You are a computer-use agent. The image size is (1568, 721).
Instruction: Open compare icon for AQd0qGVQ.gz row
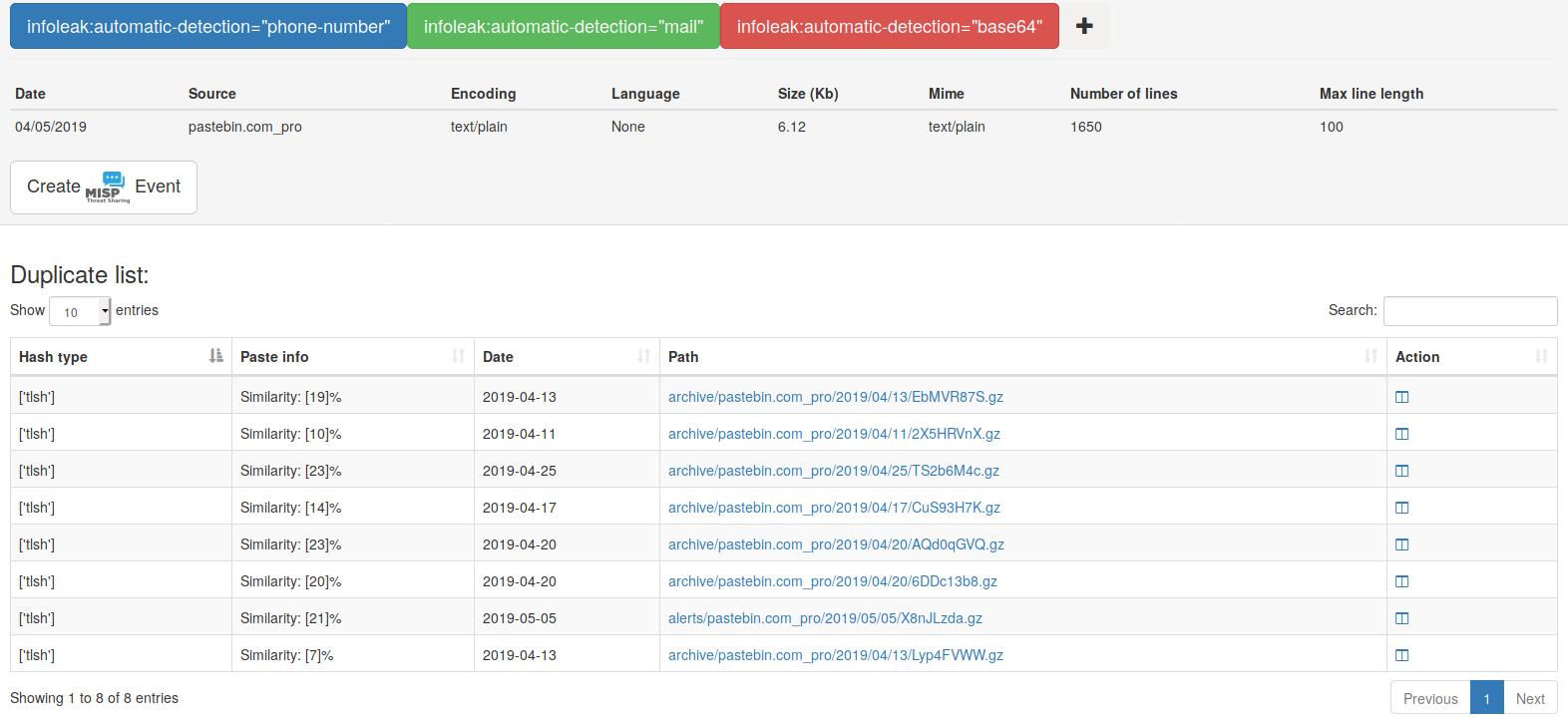[x=1401, y=544]
